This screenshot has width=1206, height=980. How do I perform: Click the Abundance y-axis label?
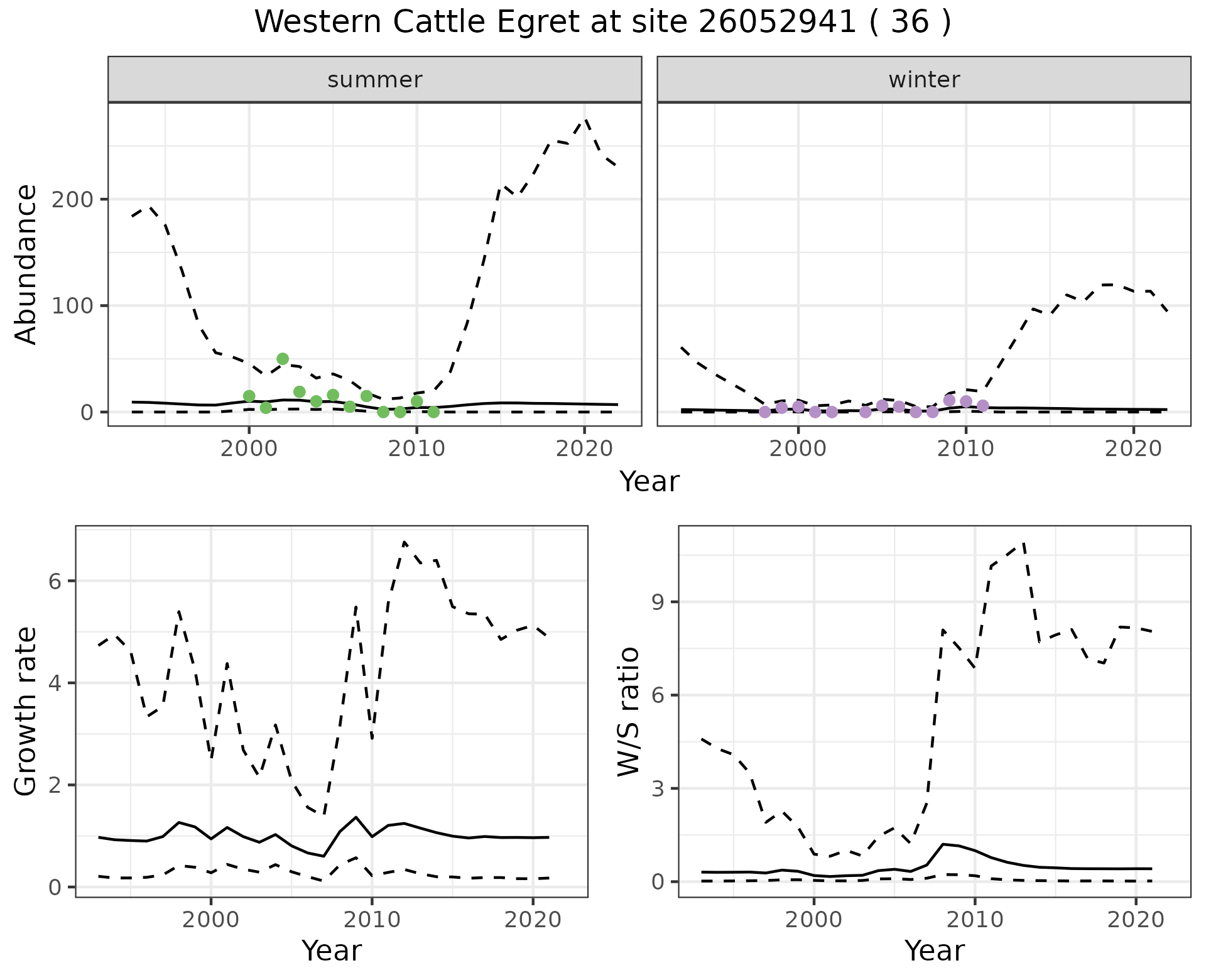tap(26, 264)
